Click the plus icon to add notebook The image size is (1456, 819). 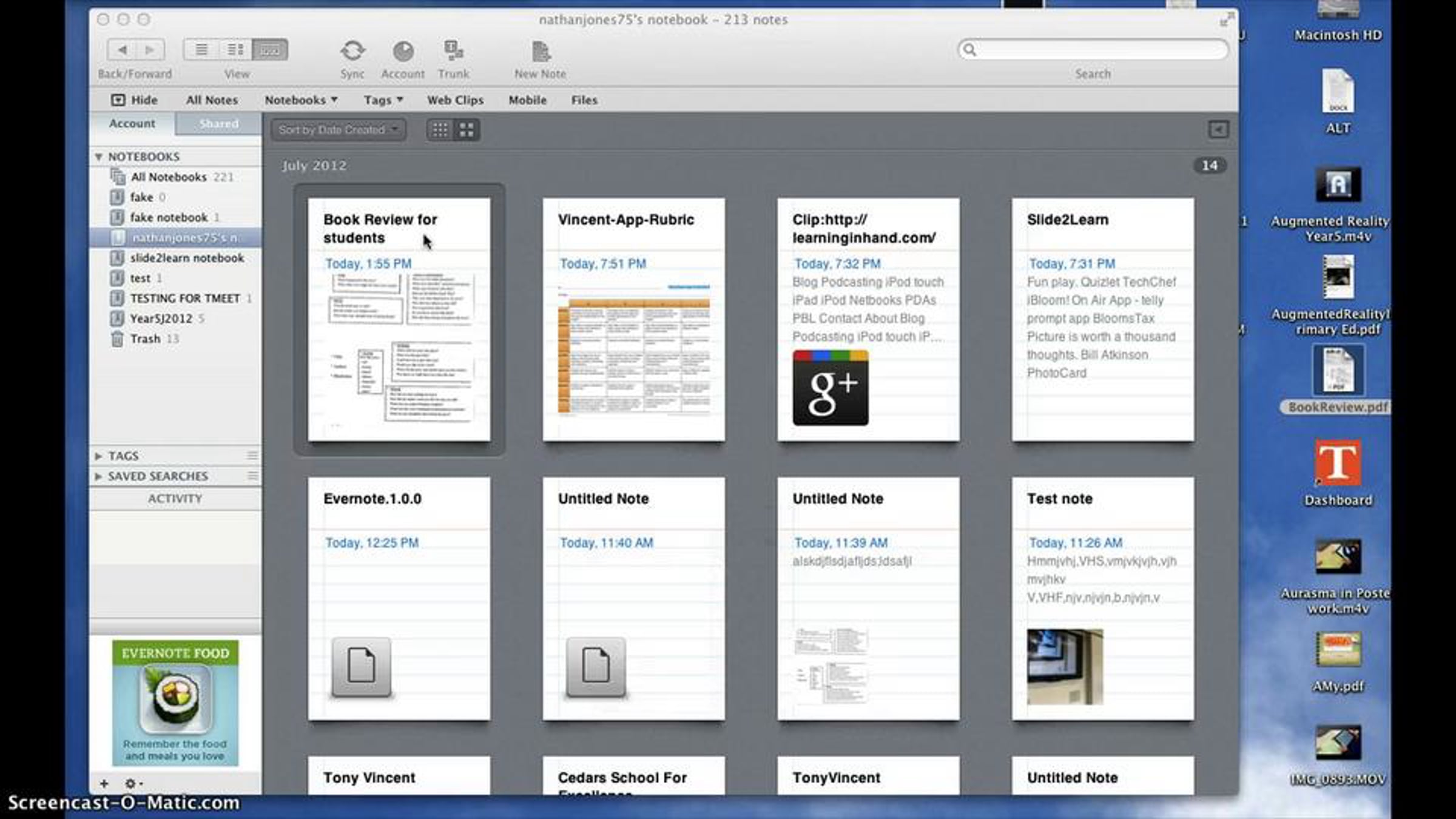click(x=104, y=784)
